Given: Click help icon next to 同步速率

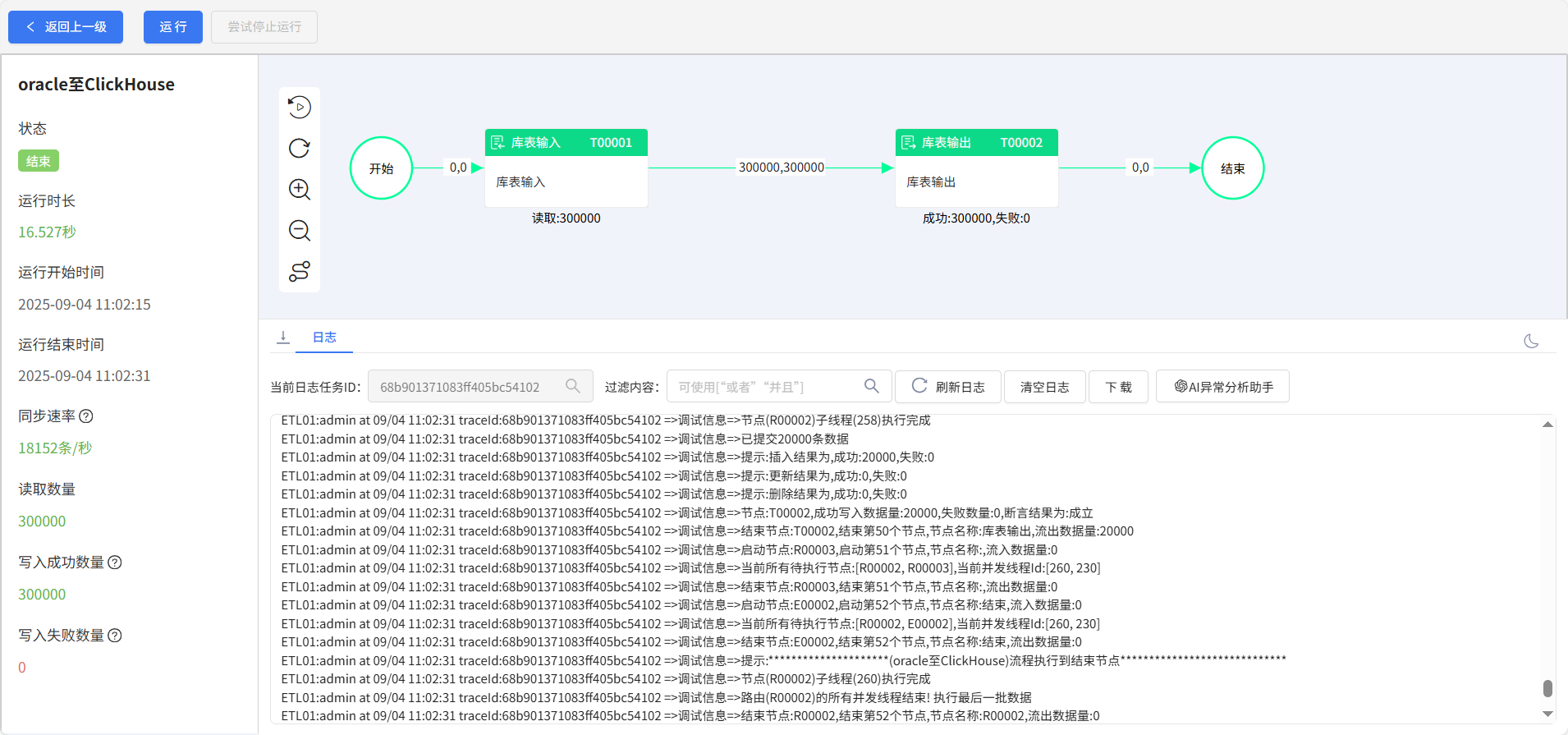Looking at the screenshot, I should pyautogui.click(x=86, y=416).
